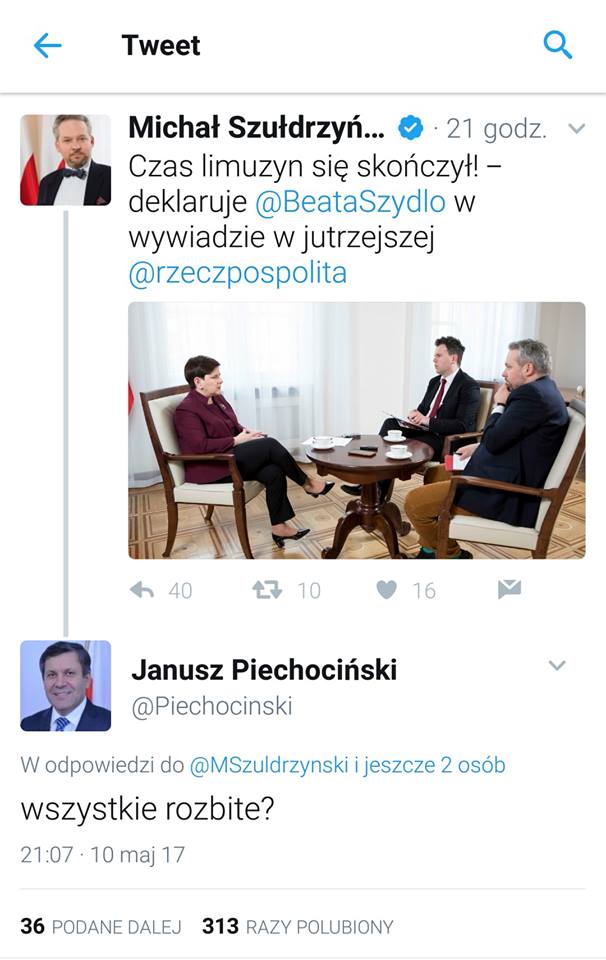Reply to Szułdrzyński's tweet via arrow icon
Image resolution: width=606 pixels, height=960 pixels.
pyautogui.click(x=142, y=590)
